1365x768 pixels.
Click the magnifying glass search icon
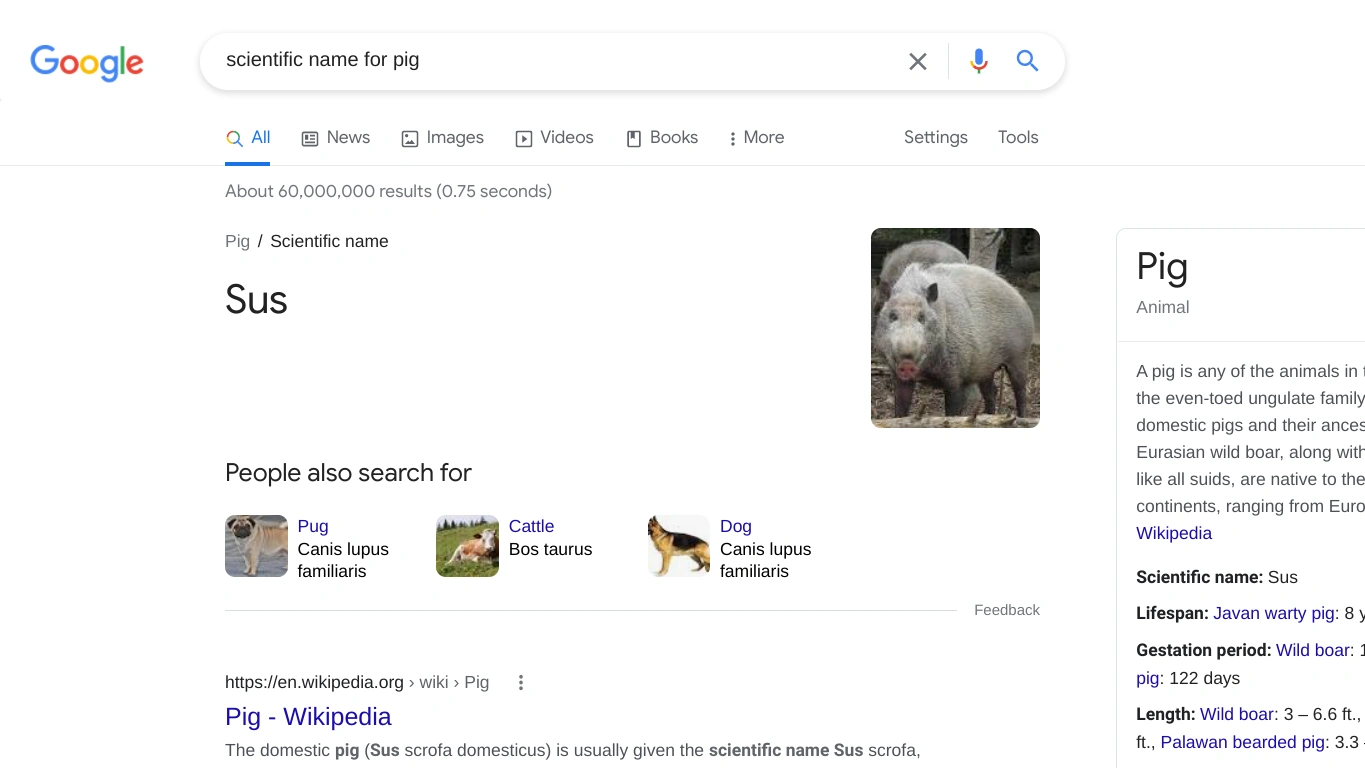[x=1027, y=61]
